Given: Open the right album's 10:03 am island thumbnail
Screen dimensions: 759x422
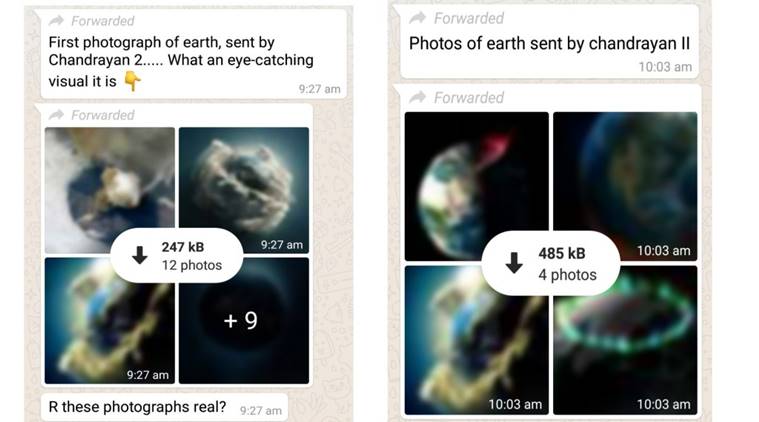Looking at the screenshot, I should pos(477,340).
